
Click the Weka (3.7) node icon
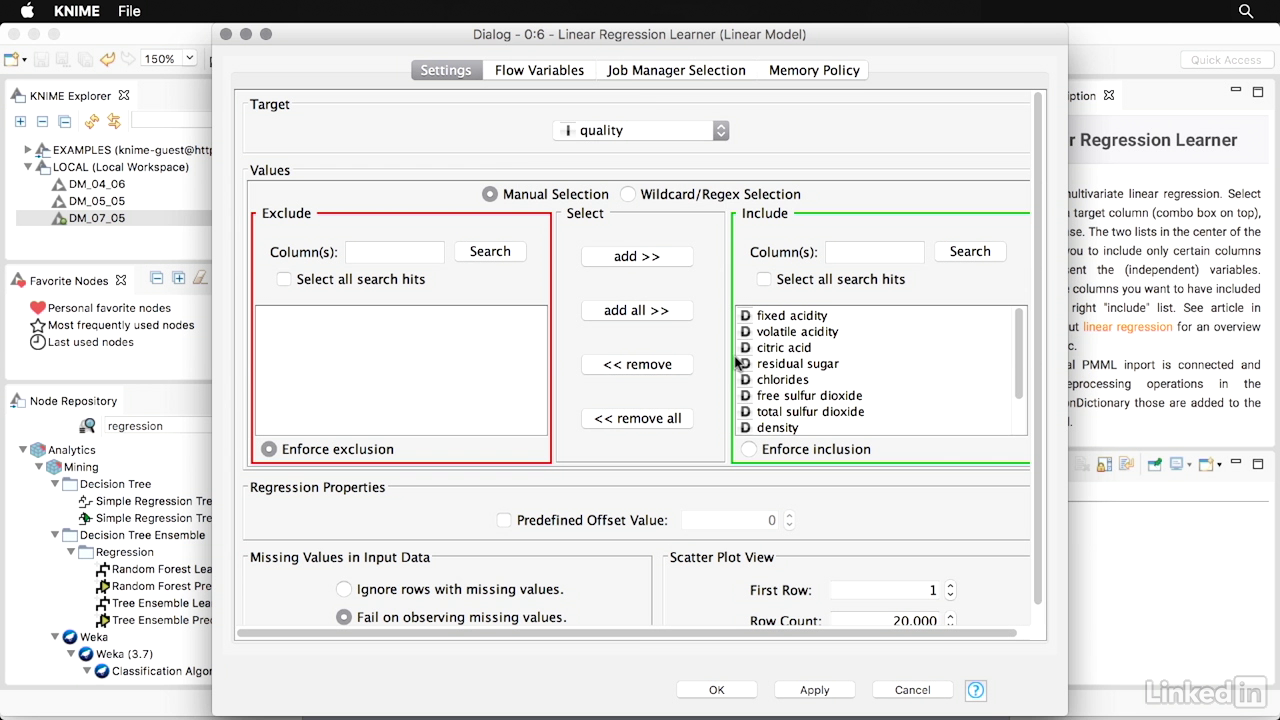[86, 654]
